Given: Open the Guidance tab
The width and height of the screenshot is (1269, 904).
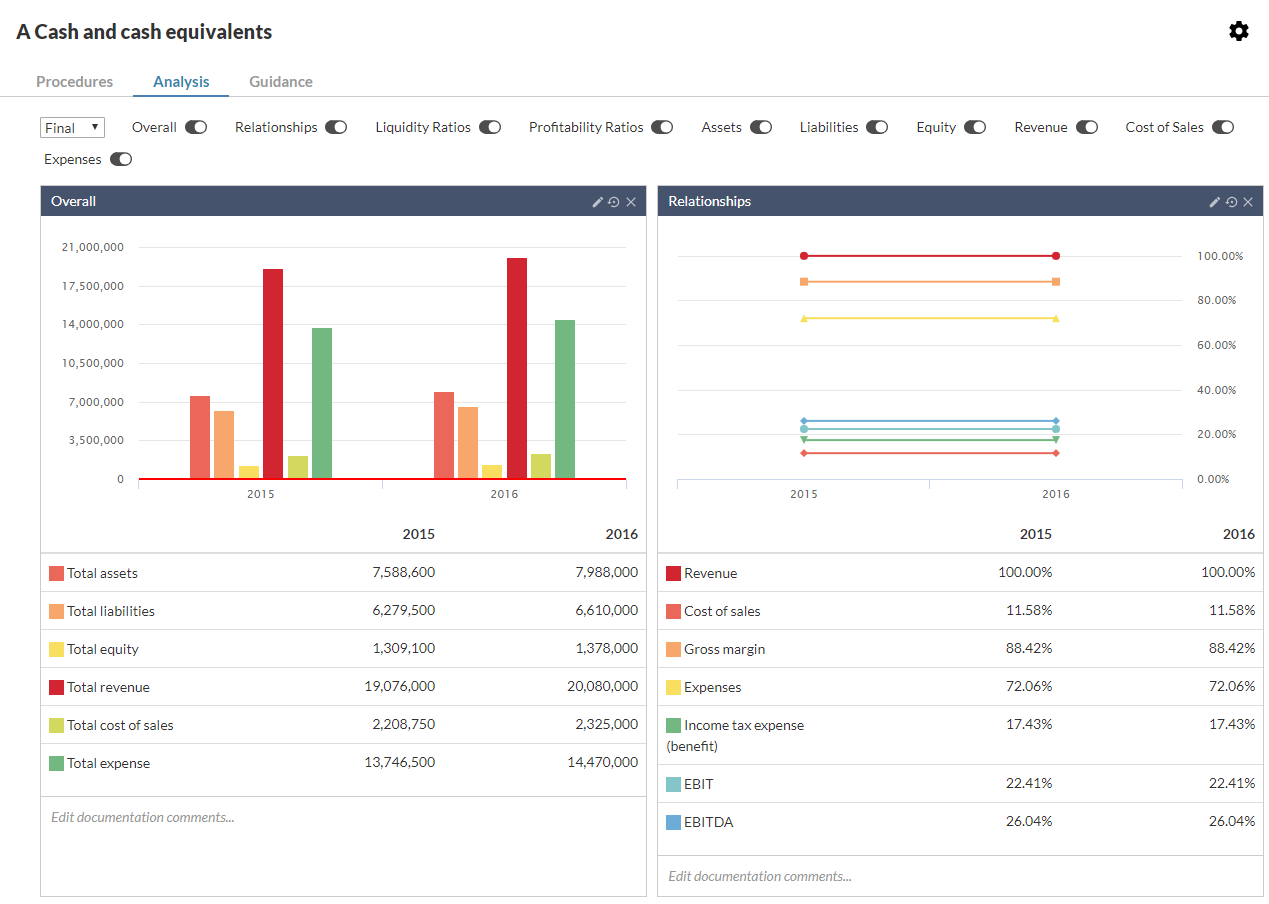Looking at the screenshot, I should tap(280, 81).
